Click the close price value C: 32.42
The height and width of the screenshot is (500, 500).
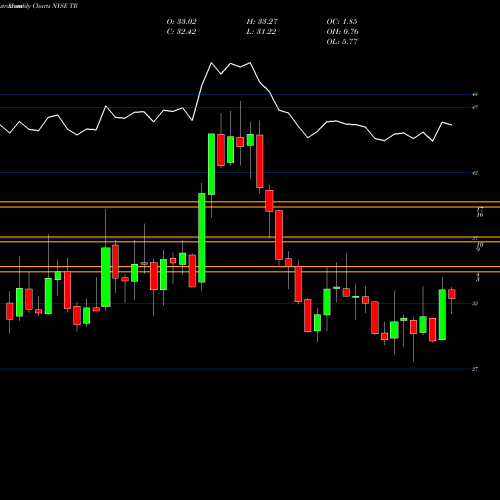(x=181, y=32)
